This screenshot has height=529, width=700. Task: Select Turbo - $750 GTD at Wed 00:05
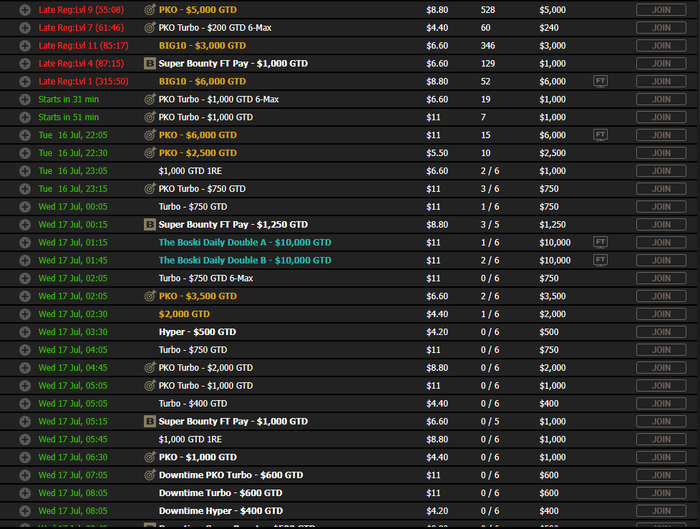click(193, 207)
